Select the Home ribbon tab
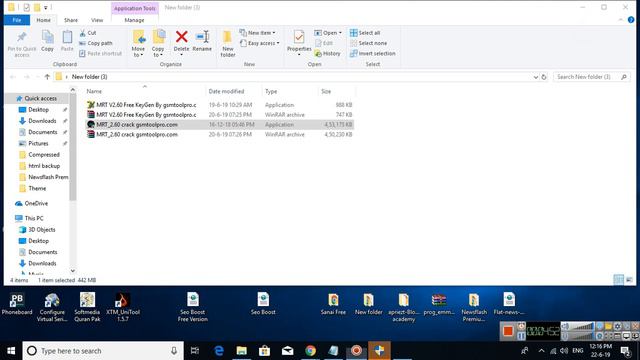 click(x=44, y=20)
